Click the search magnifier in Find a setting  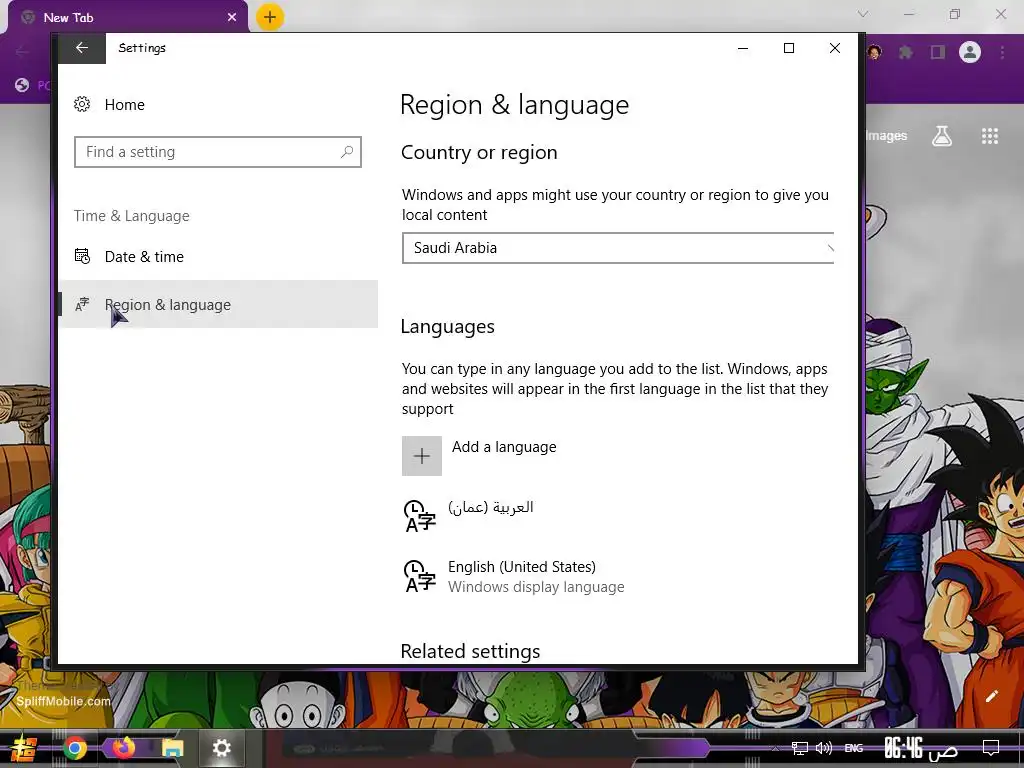coord(347,152)
